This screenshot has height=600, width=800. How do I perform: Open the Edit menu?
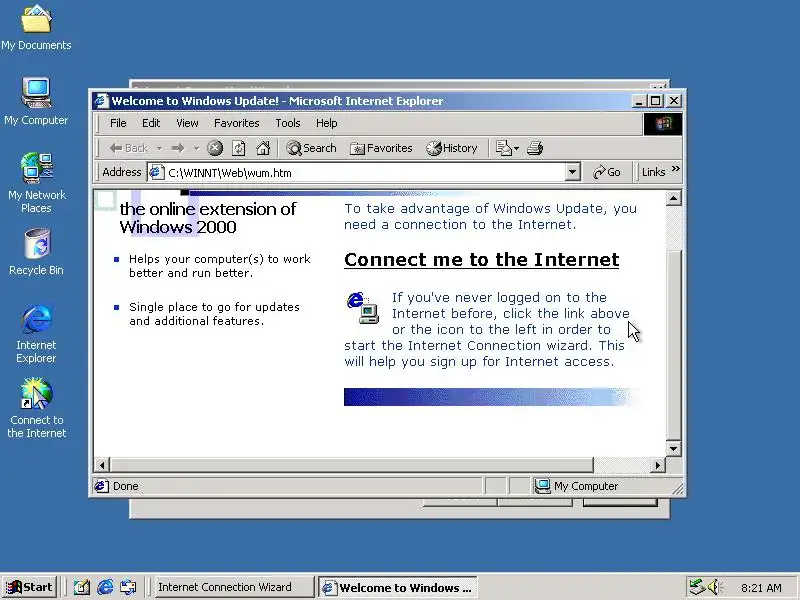pos(151,123)
